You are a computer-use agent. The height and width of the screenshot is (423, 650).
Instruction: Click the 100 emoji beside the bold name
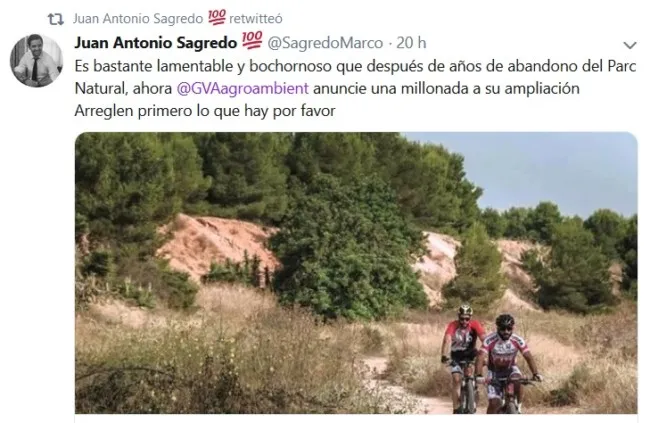[x=252, y=40]
